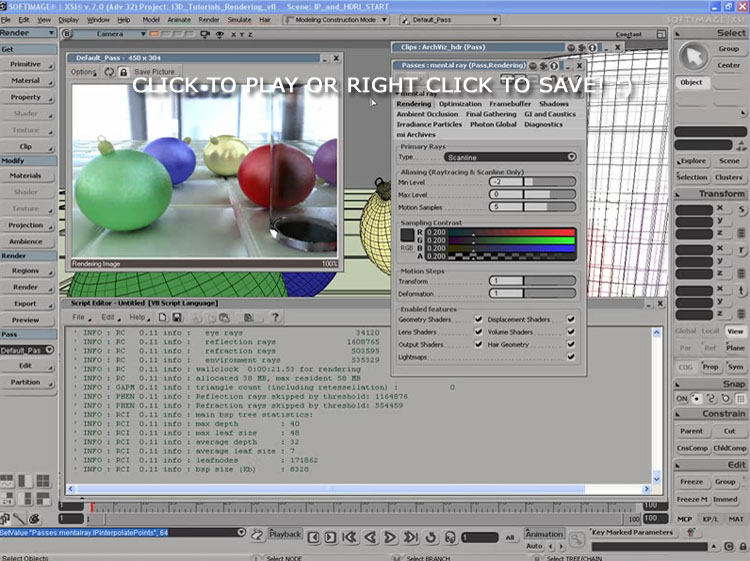This screenshot has height=561, width=750.
Task: Click the Save Picture button
Action: (x=155, y=72)
